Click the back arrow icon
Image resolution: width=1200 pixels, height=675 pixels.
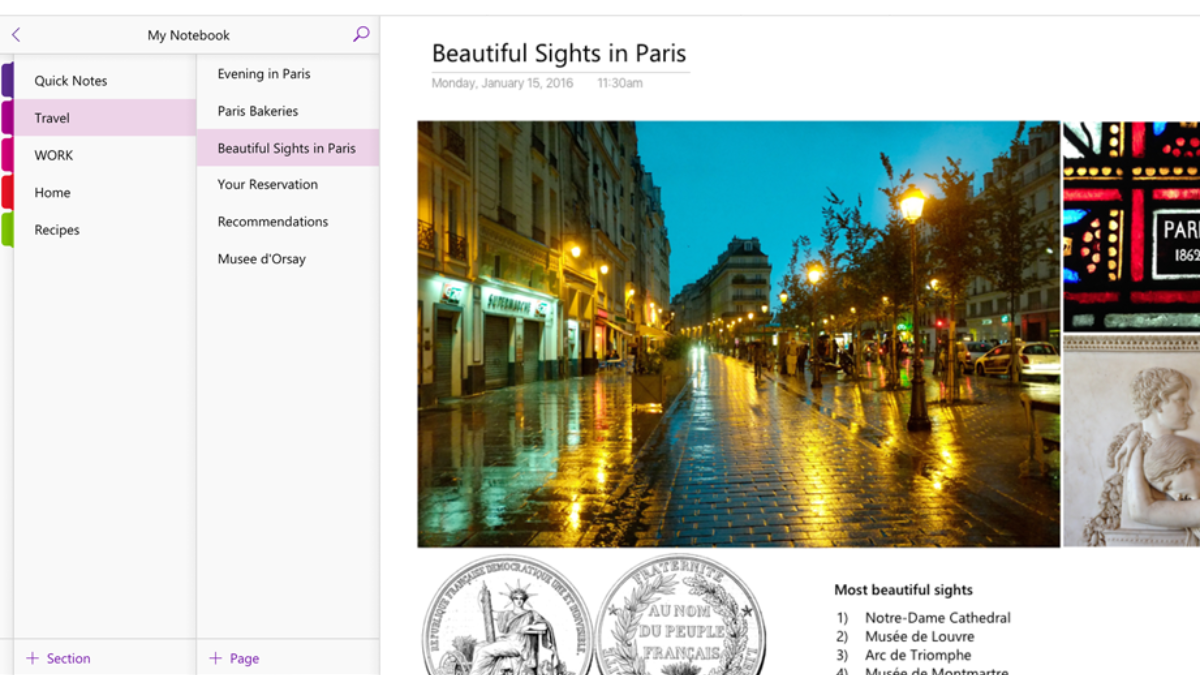click(x=16, y=35)
